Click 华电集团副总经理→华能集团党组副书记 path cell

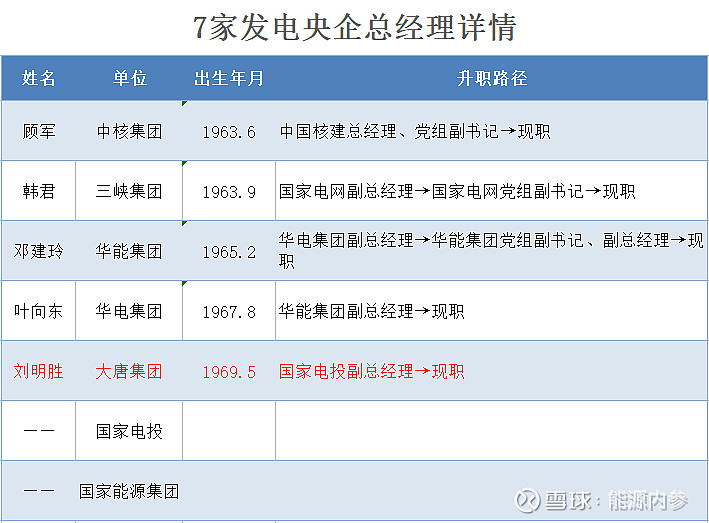491,250
